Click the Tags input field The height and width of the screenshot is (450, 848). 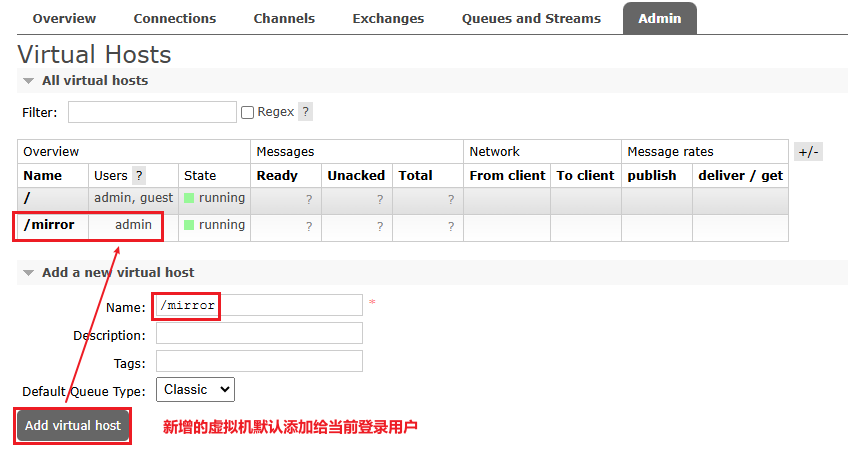click(259, 361)
